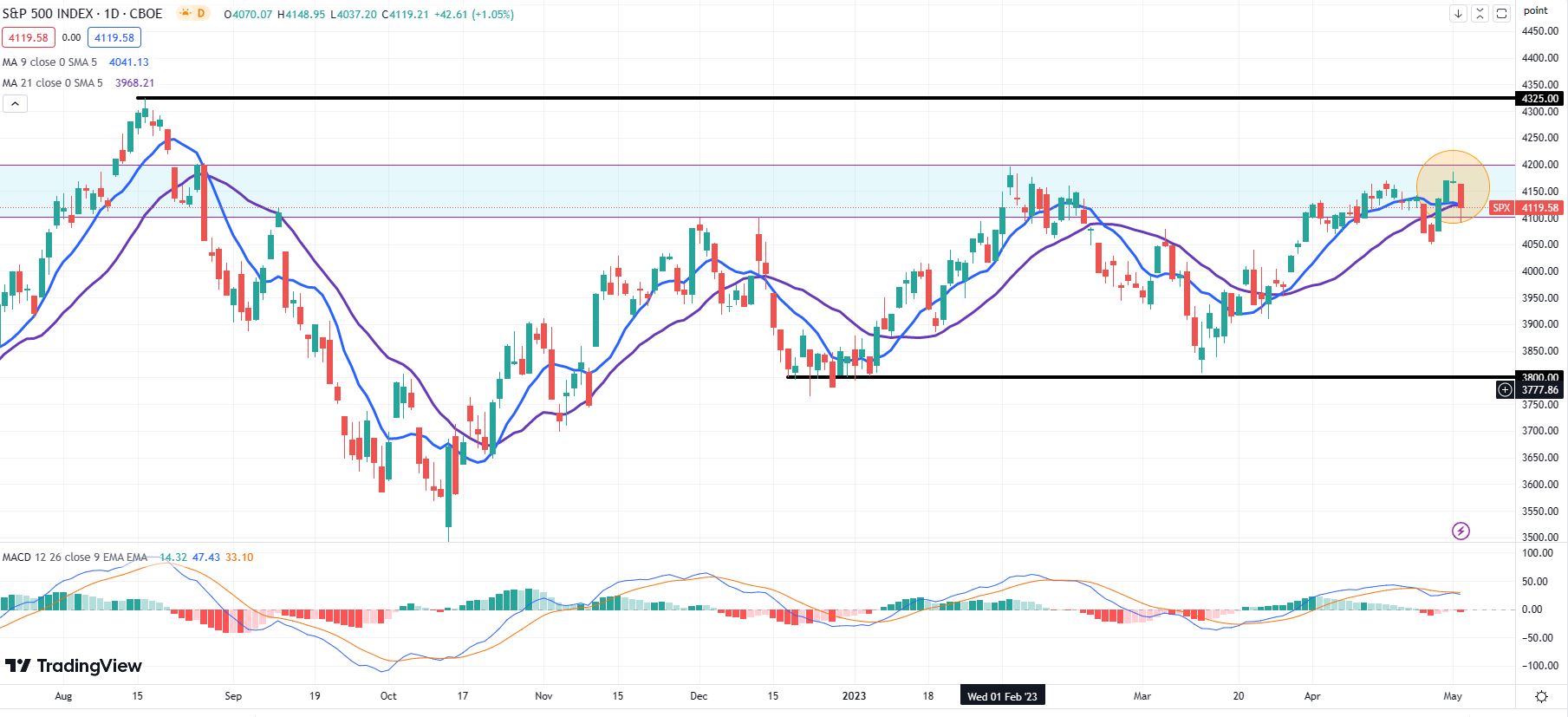
Task: Collapse the indicator legend with the chevron
Action: click(16, 104)
